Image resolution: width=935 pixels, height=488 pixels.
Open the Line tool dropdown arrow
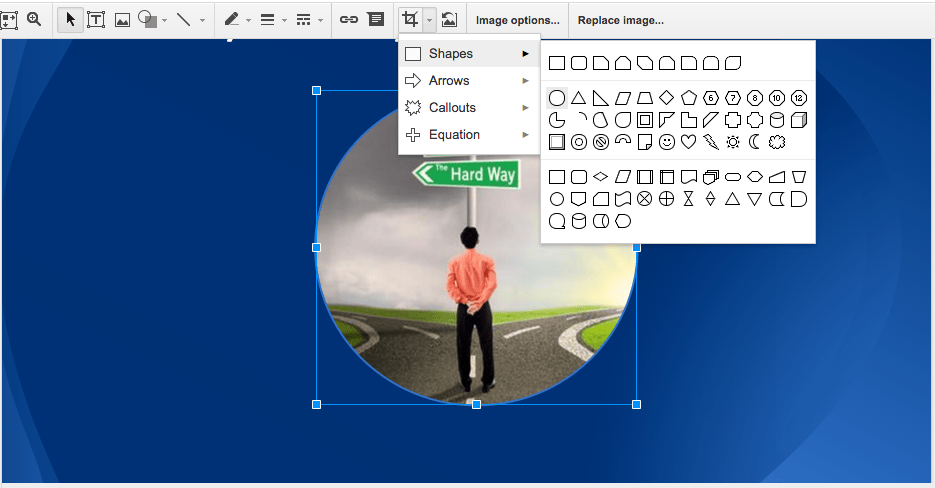[202, 20]
